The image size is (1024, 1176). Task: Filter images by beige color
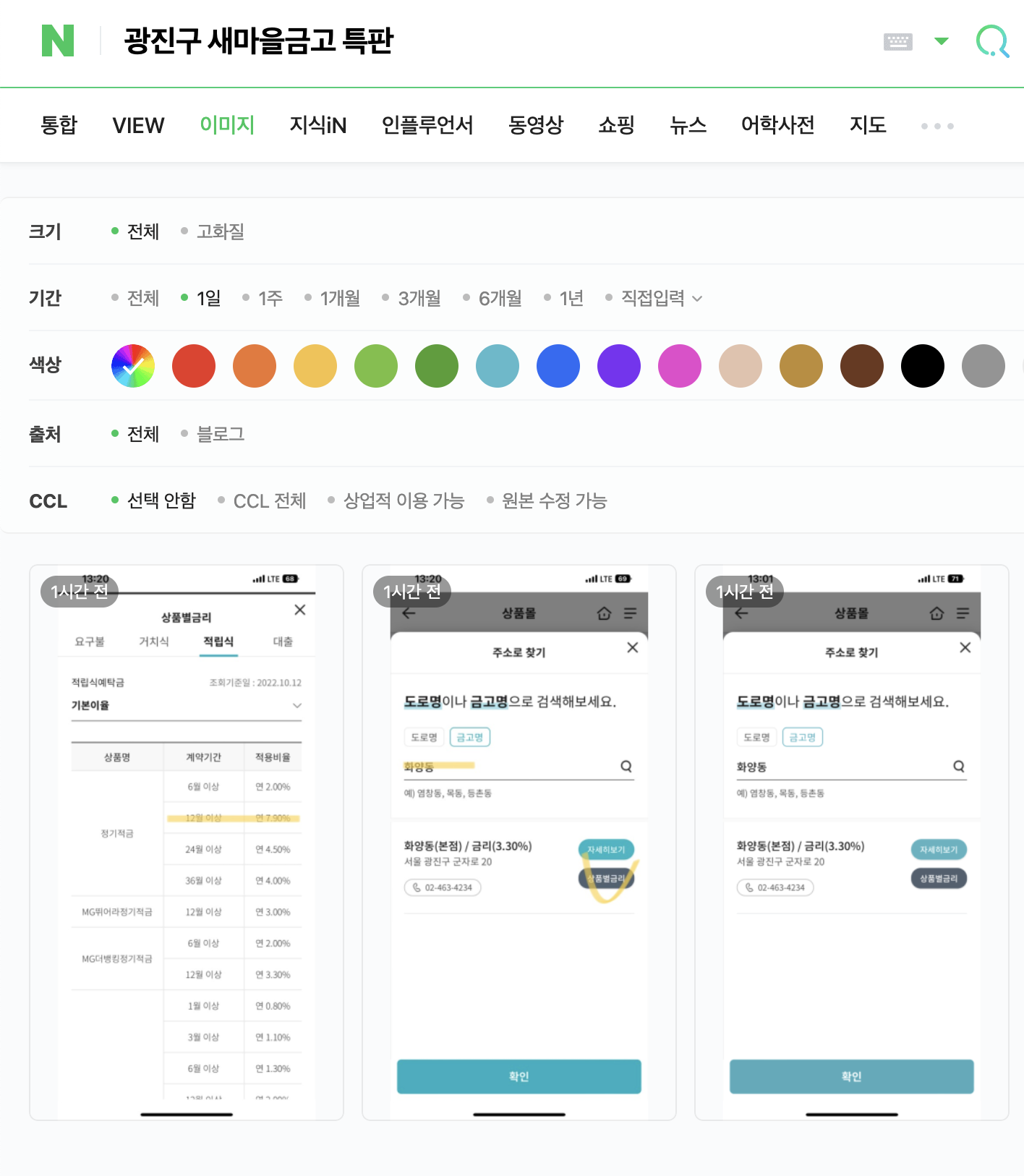[741, 366]
